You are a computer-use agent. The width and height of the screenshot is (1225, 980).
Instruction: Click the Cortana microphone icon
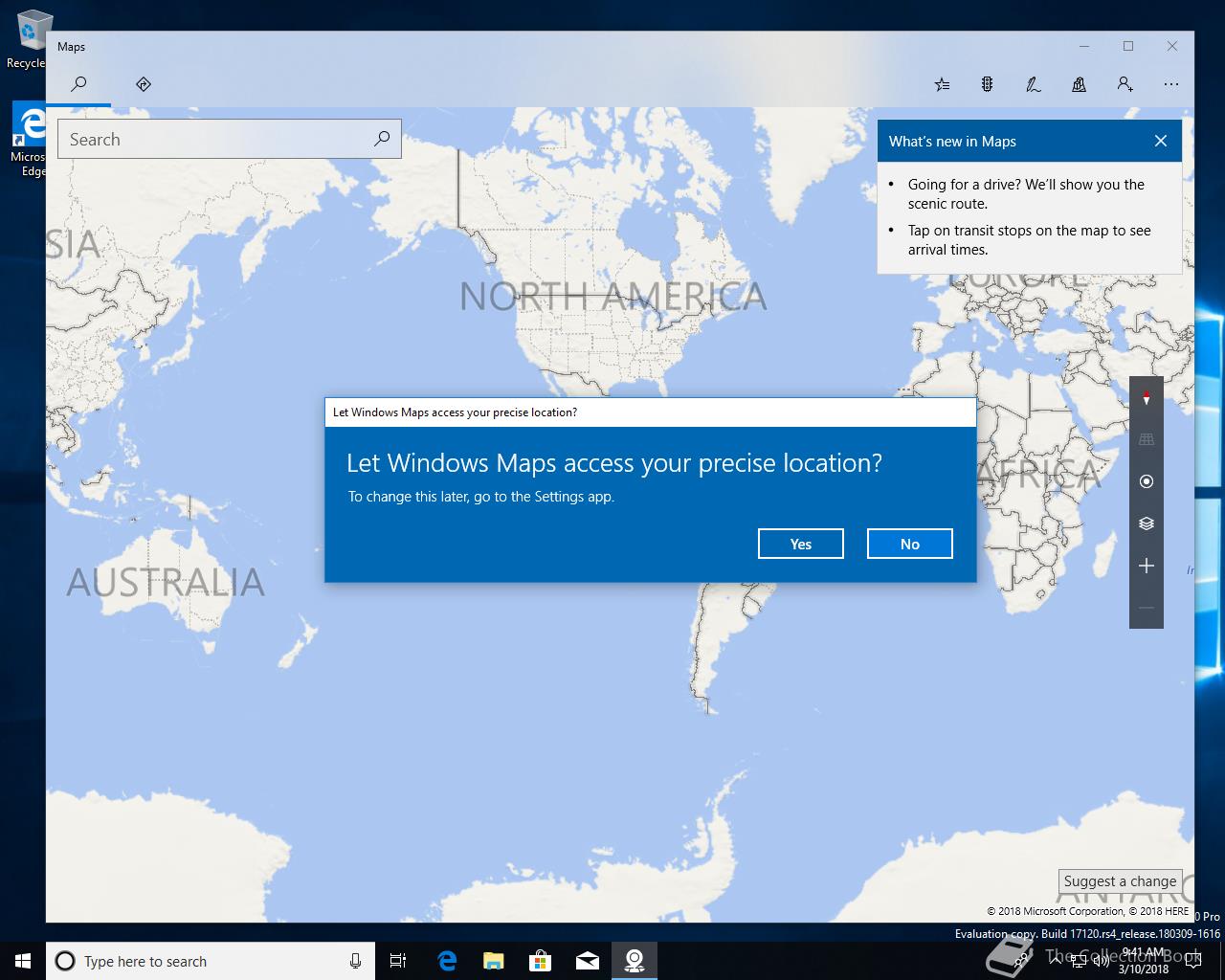[x=355, y=961]
